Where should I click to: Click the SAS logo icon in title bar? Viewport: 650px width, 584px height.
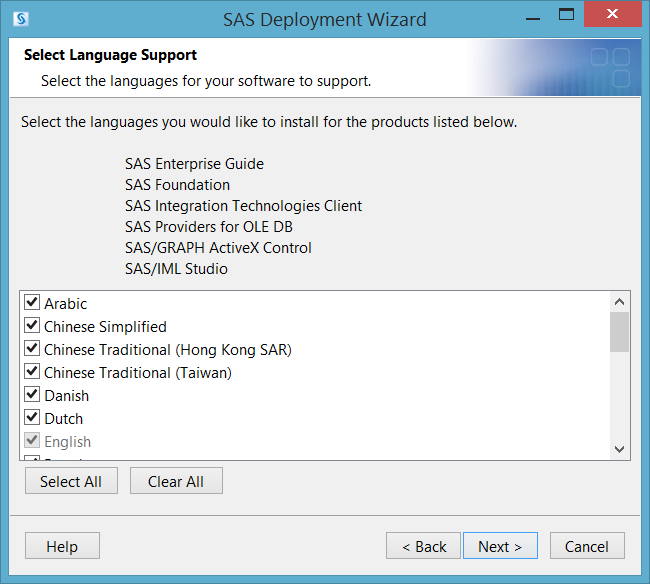coord(21,19)
